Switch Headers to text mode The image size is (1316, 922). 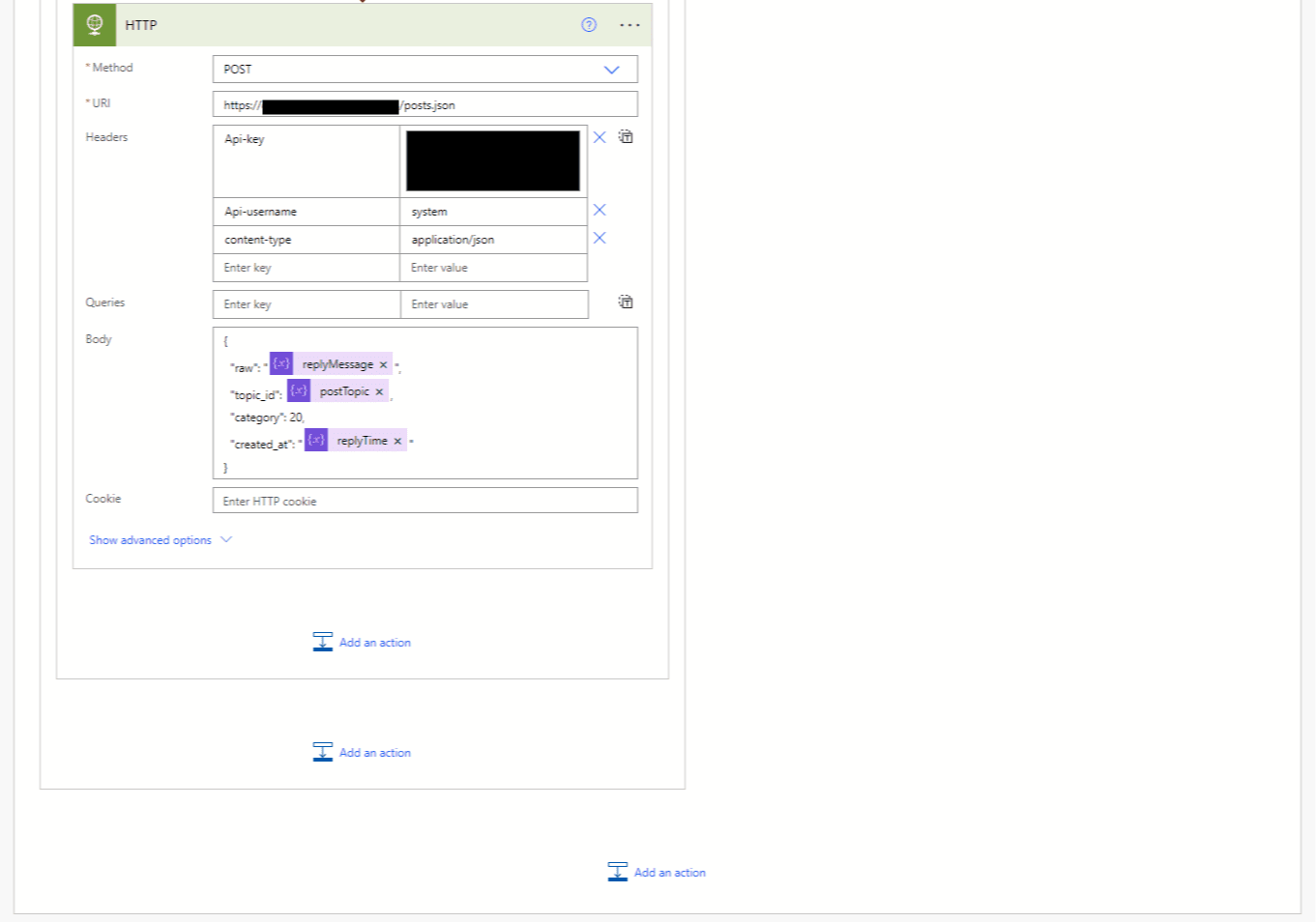(x=626, y=137)
